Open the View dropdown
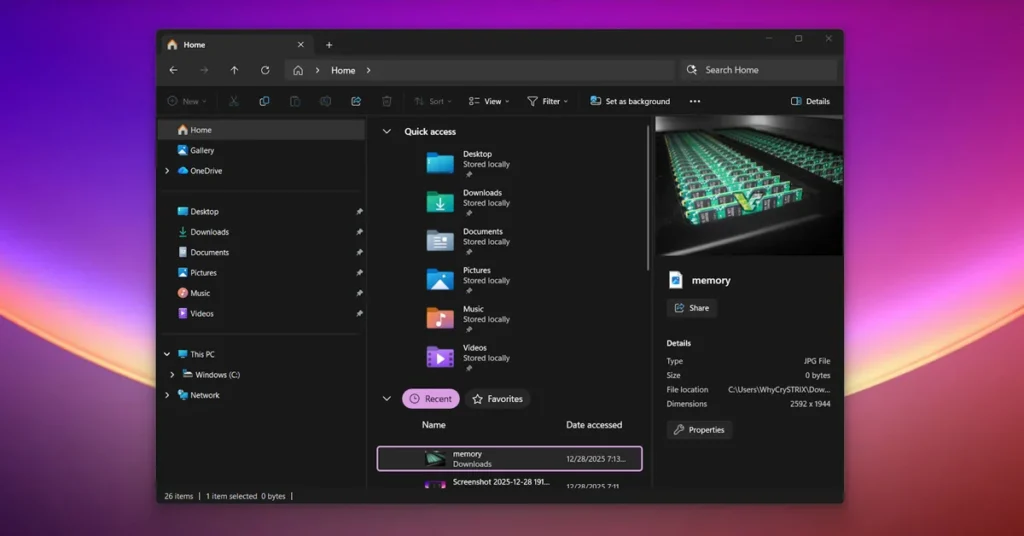Image resolution: width=1024 pixels, height=536 pixels. coord(488,101)
